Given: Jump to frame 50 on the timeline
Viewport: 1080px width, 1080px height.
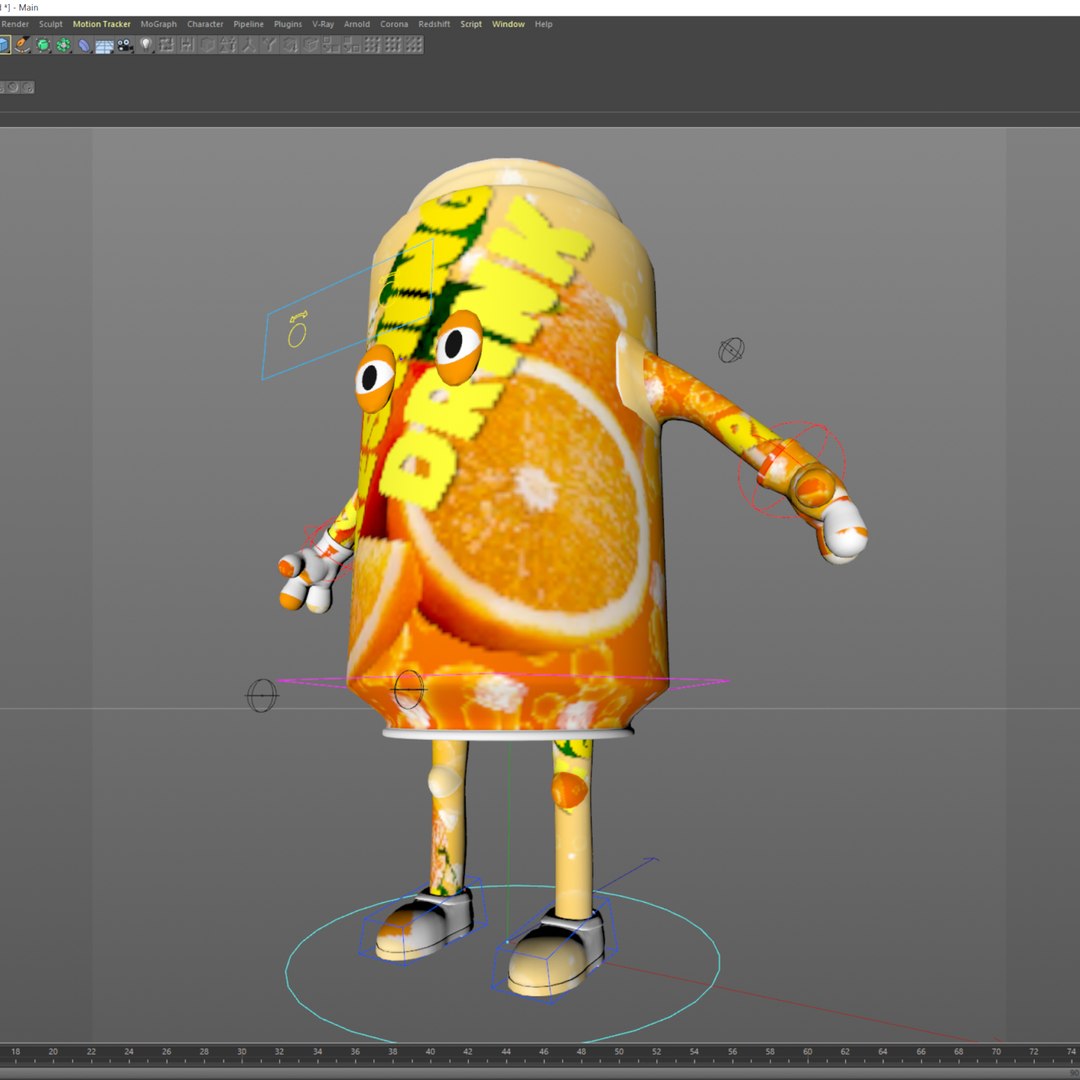Looking at the screenshot, I should click(x=619, y=1052).
